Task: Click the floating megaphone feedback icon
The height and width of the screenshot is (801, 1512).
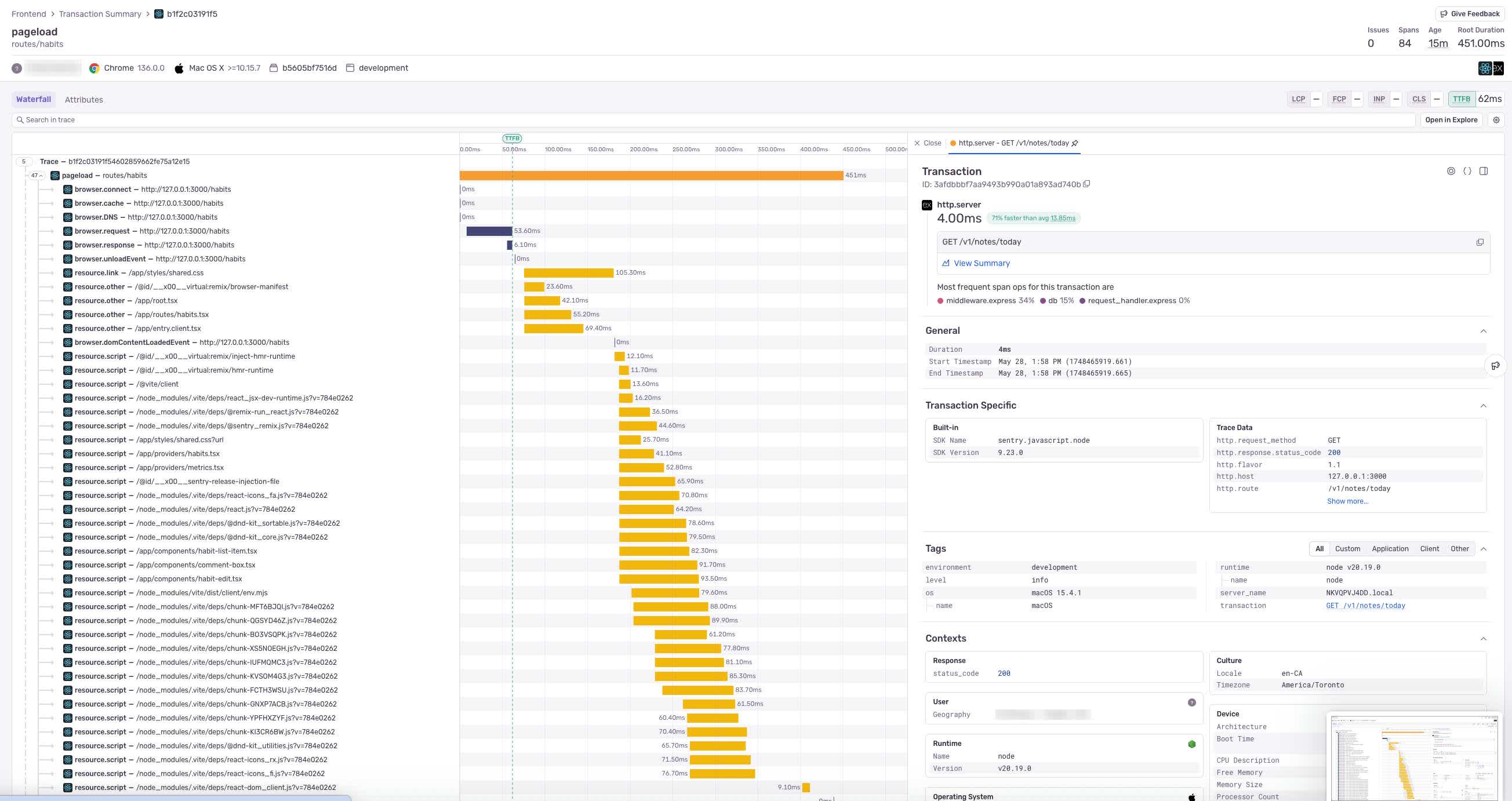Action: pos(1495,366)
